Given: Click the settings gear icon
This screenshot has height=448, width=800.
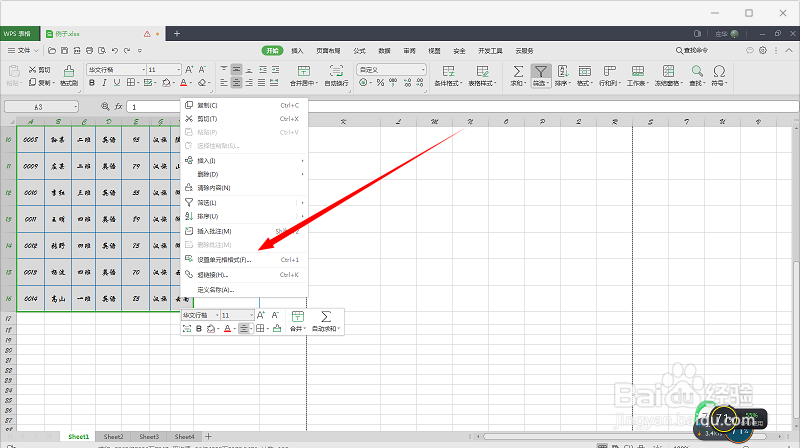Looking at the screenshot, I should pyautogui.click(x=763, y=51).
